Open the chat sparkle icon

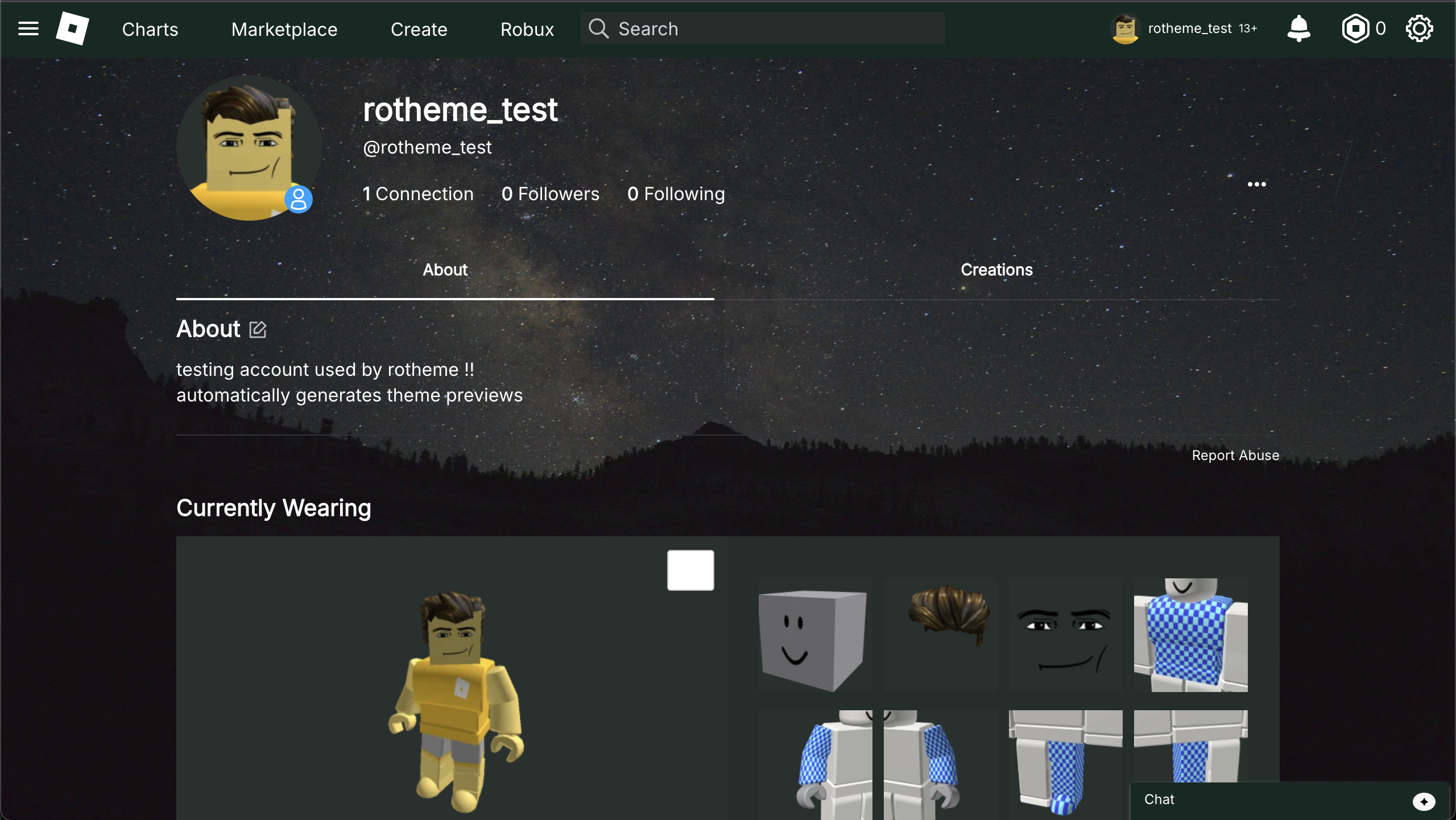click(1424, 802)
